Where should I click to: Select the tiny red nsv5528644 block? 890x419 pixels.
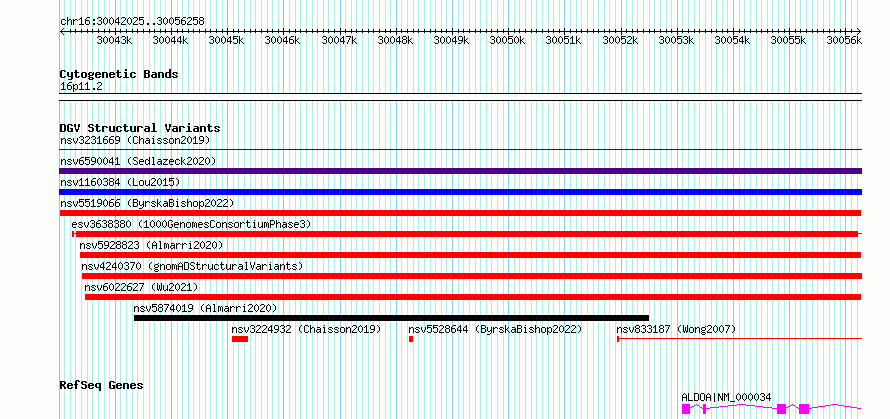click(x=411, y=339)
